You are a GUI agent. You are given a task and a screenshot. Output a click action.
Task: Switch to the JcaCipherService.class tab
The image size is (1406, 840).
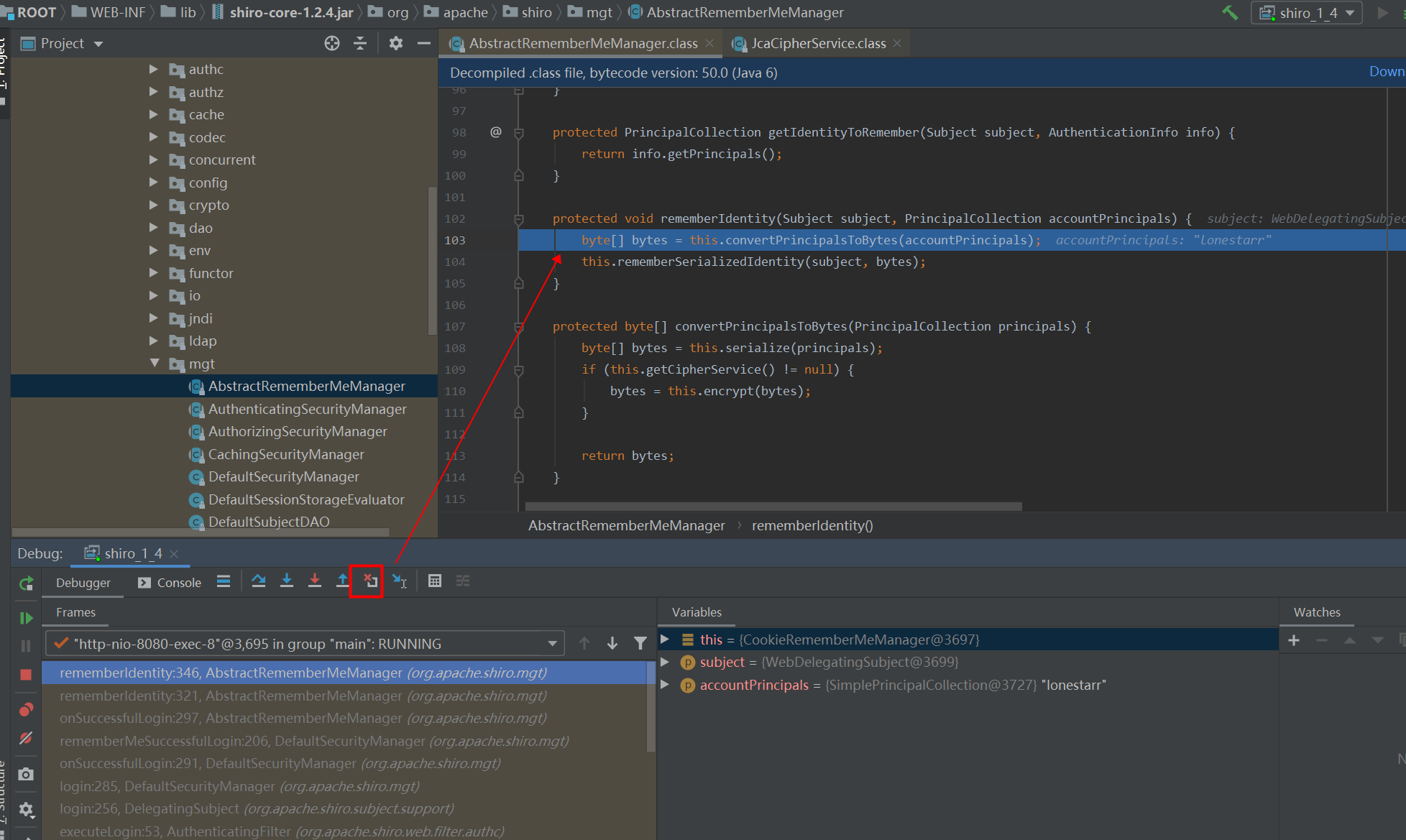(818, 43)
